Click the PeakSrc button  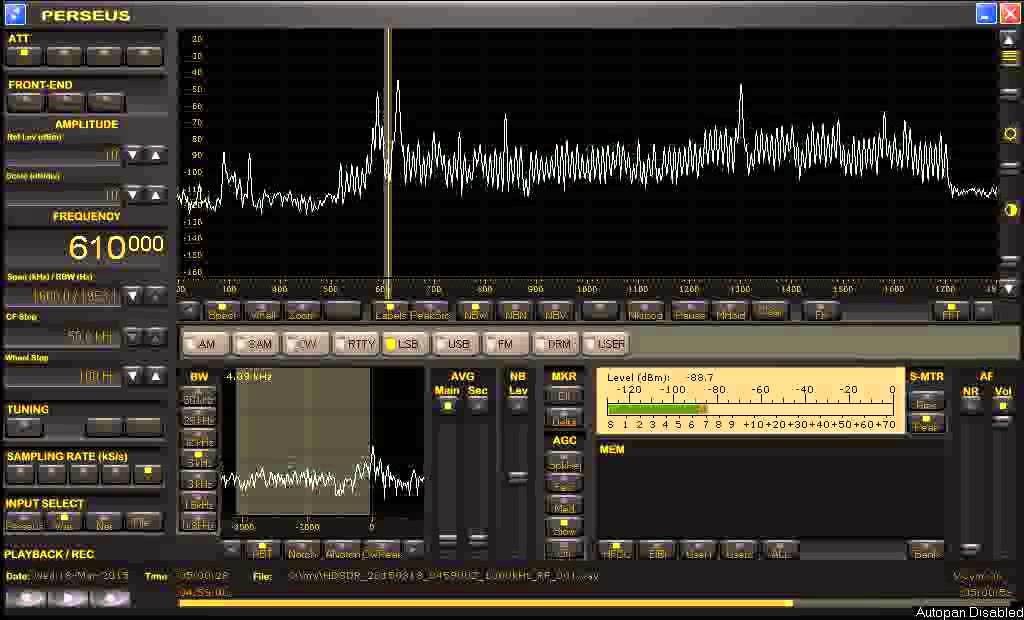tap(430, 311)
